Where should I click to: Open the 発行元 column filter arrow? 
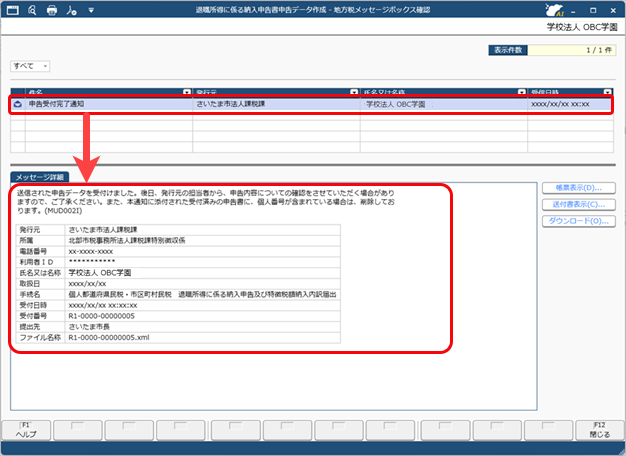(x=354, y=92)
